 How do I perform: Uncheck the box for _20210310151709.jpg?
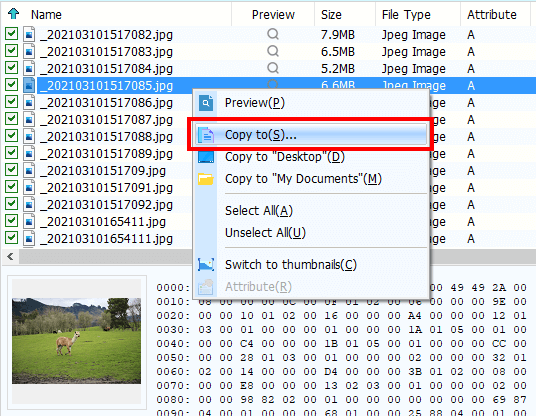point(11,170)
